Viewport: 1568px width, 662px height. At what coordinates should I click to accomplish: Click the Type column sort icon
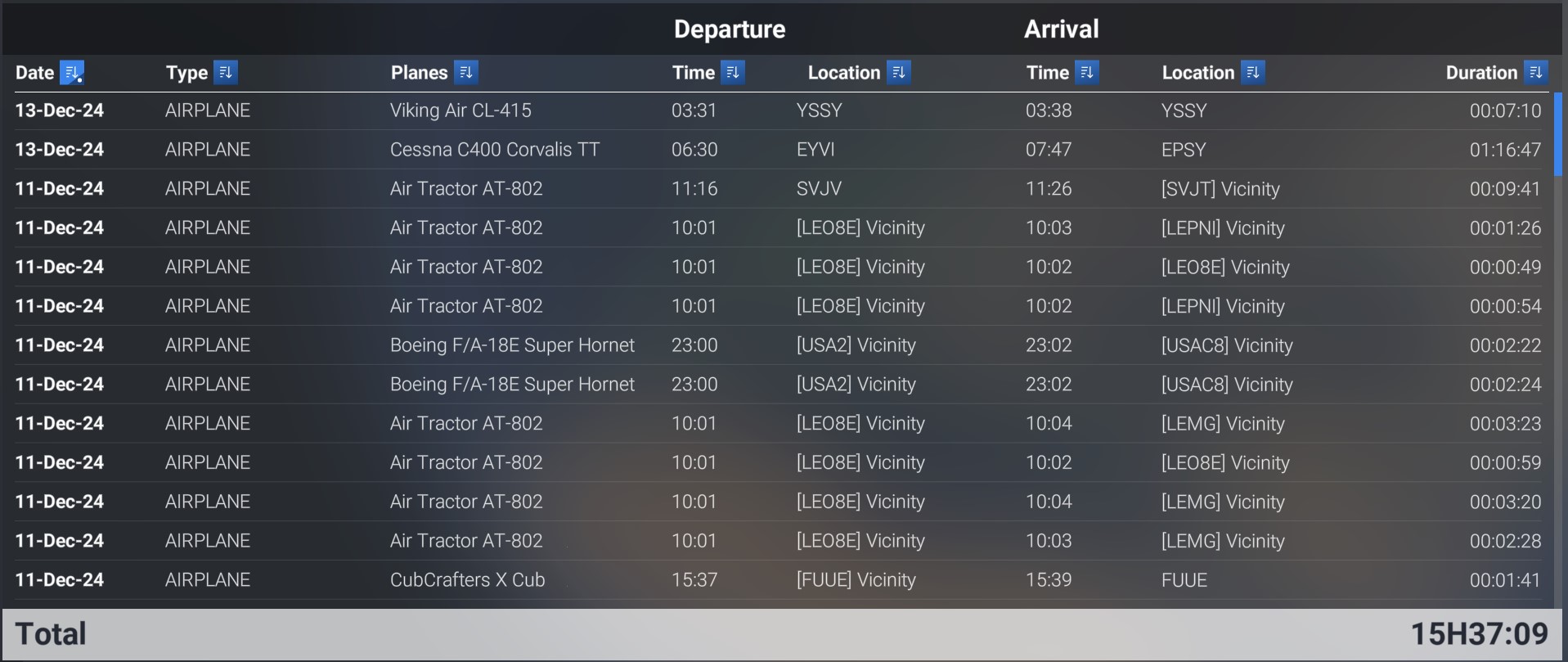225,73
